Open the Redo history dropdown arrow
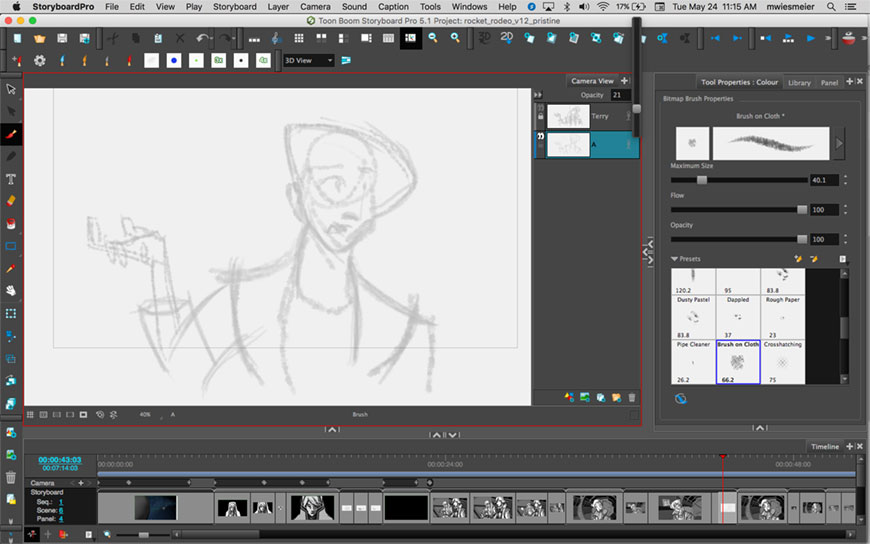Screen dimensions: 870x544 point(234,38)
